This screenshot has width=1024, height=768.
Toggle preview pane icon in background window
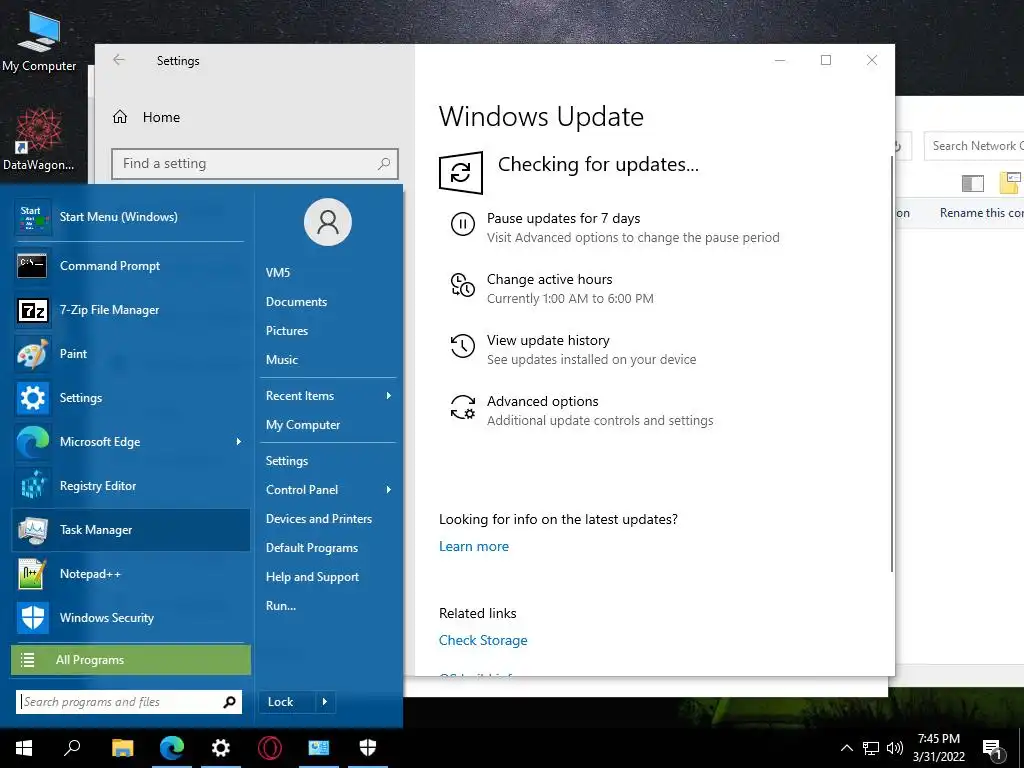[972, 184]
